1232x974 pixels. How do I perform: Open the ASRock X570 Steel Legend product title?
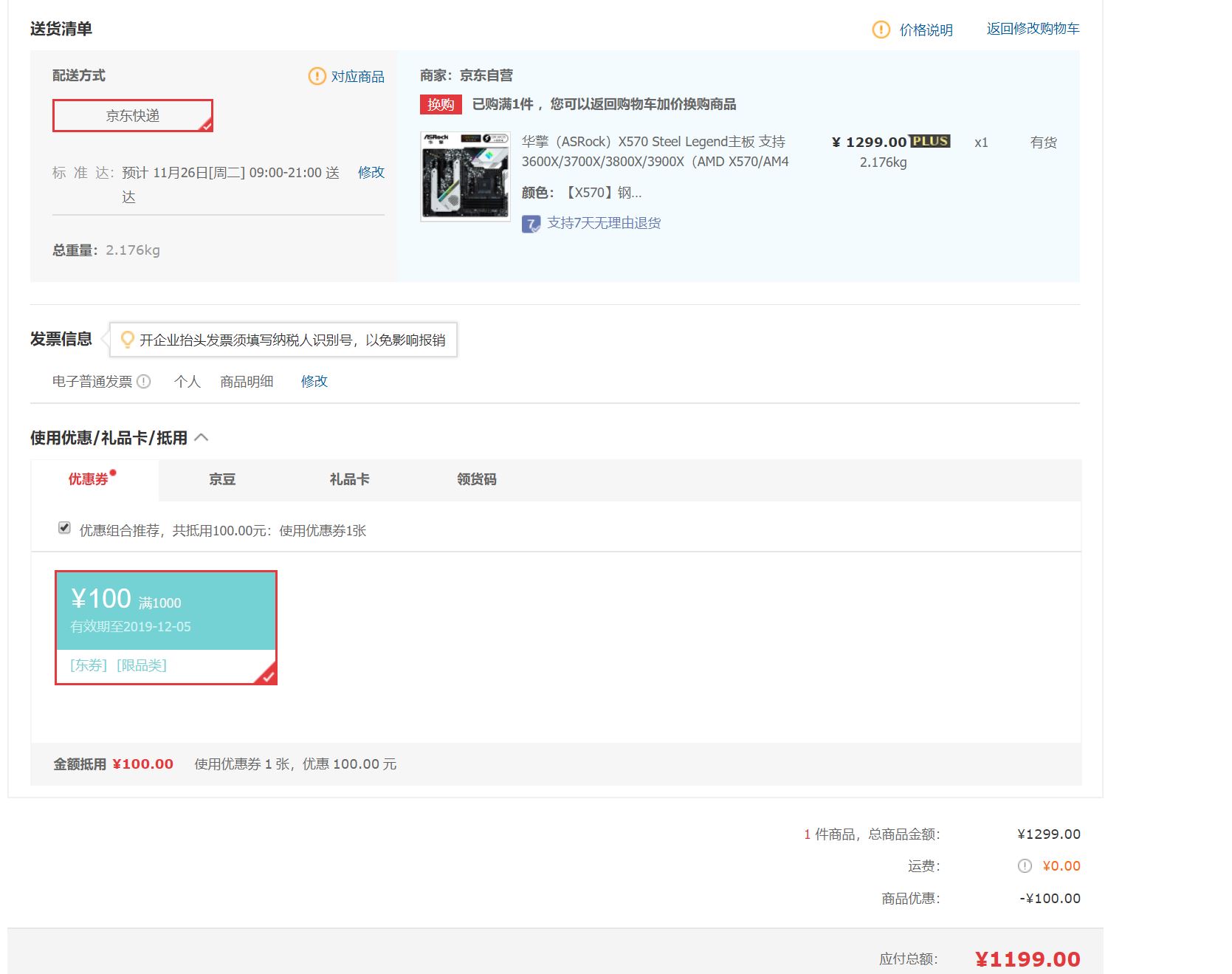[655, 151]
